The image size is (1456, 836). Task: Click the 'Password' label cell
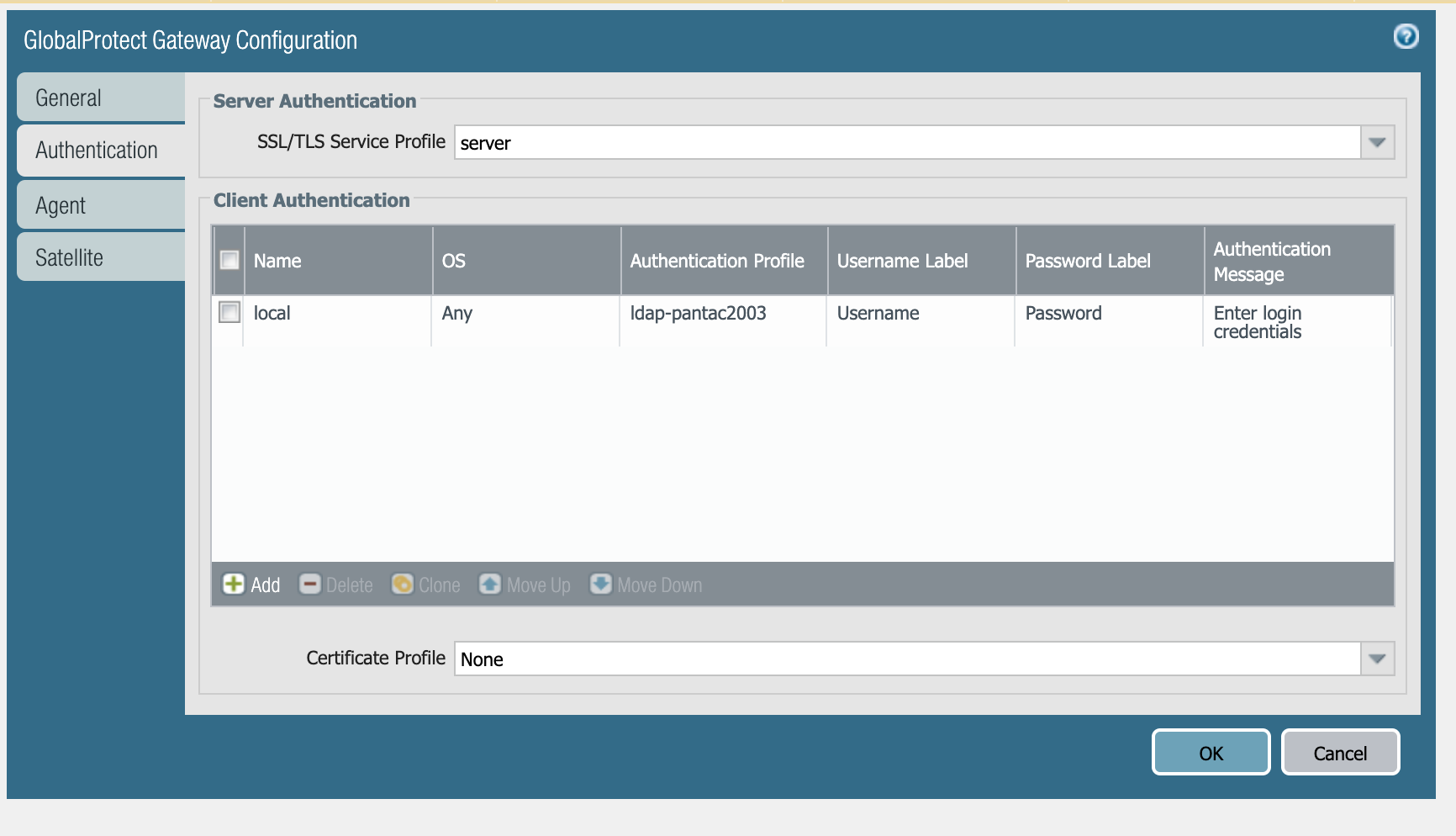[x=1110, y=320]
